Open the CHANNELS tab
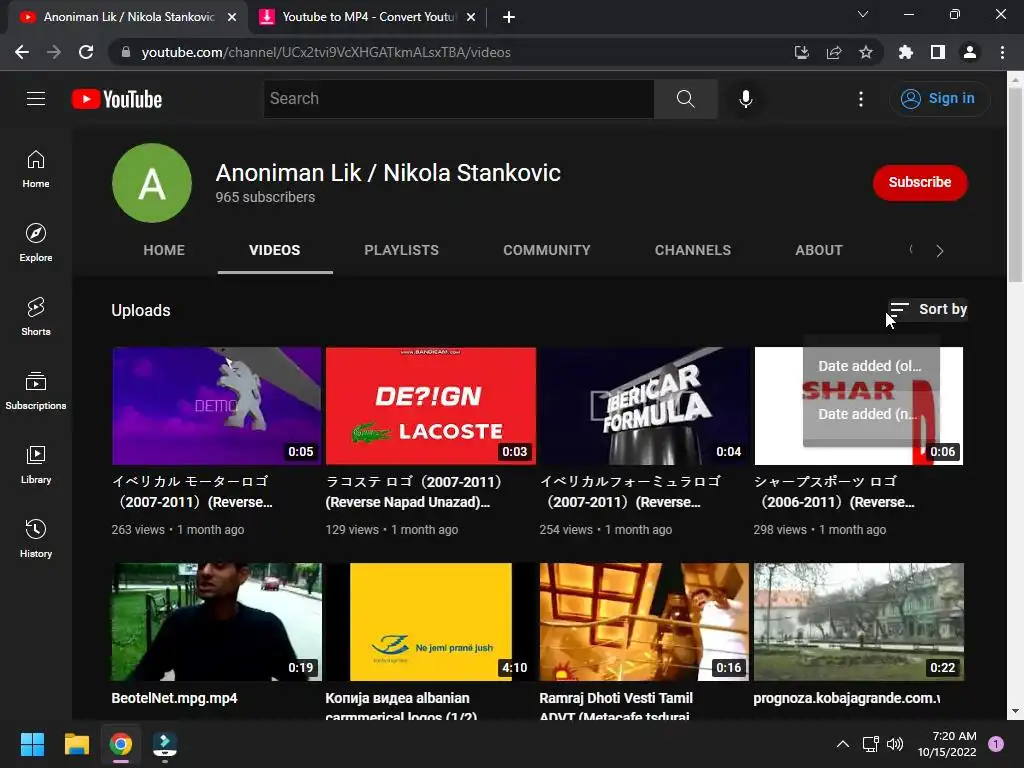 693,250
